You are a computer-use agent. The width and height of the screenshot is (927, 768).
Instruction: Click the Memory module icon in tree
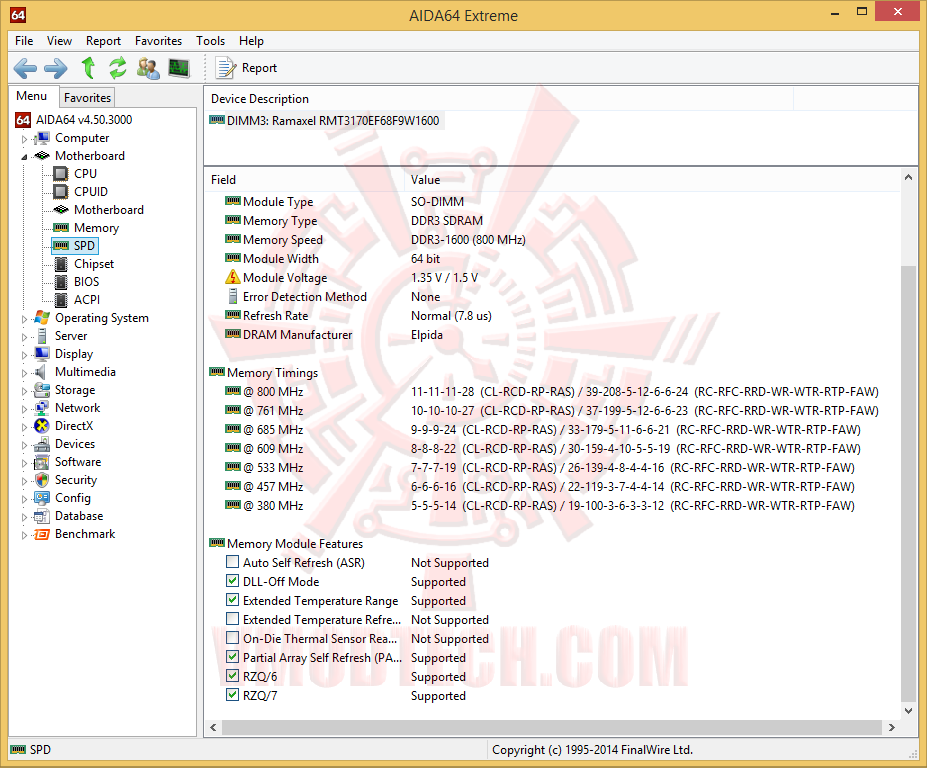click(61, 228)
